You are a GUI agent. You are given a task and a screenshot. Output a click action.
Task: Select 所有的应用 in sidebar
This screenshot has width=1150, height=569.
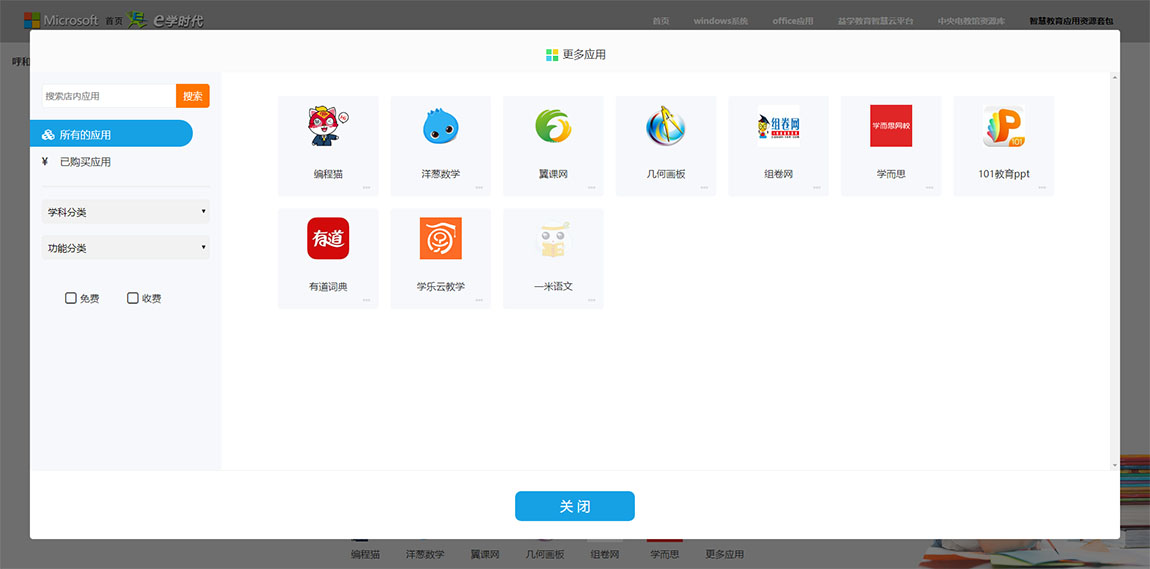coord(111,133)
